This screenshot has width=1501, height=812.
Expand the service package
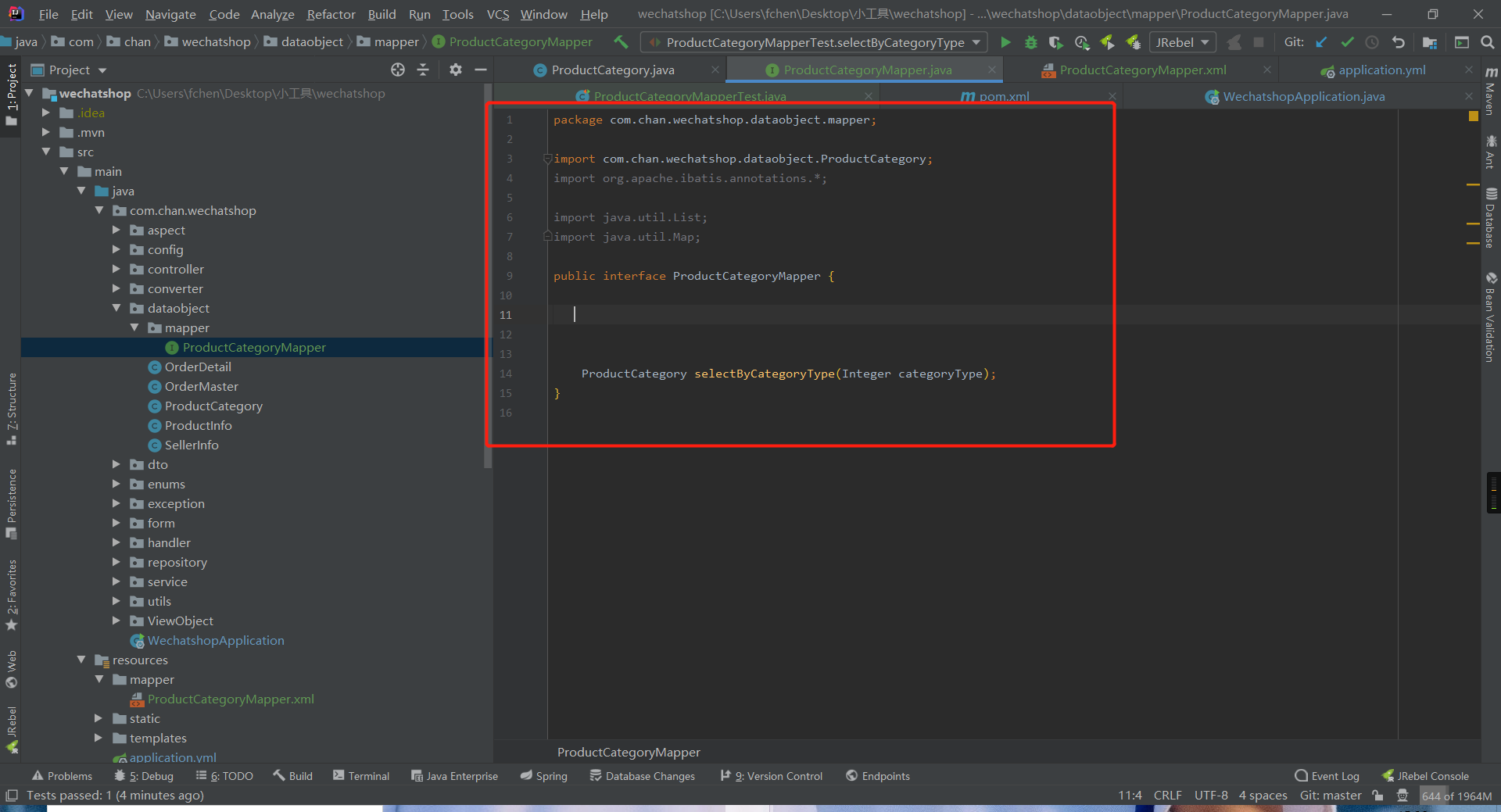coord(116,581)
